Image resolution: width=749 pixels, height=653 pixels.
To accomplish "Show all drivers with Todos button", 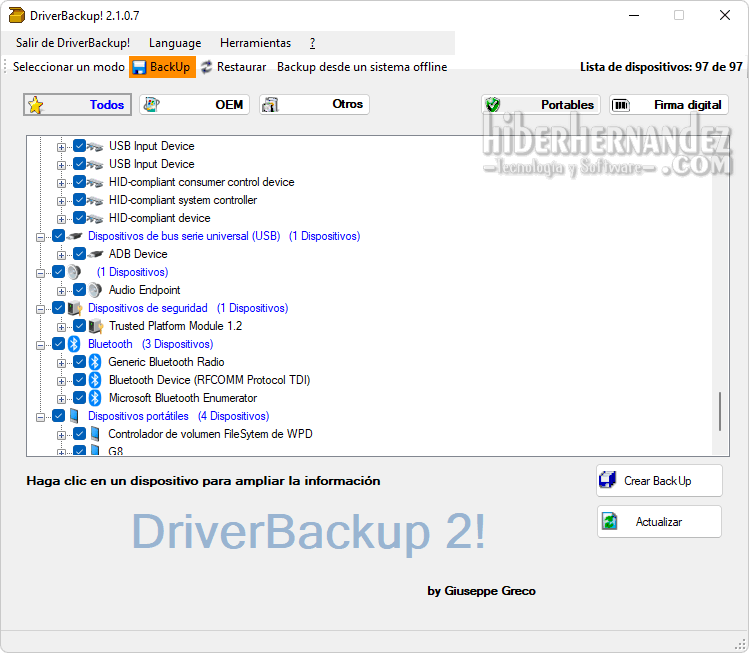I will (77, 105).
